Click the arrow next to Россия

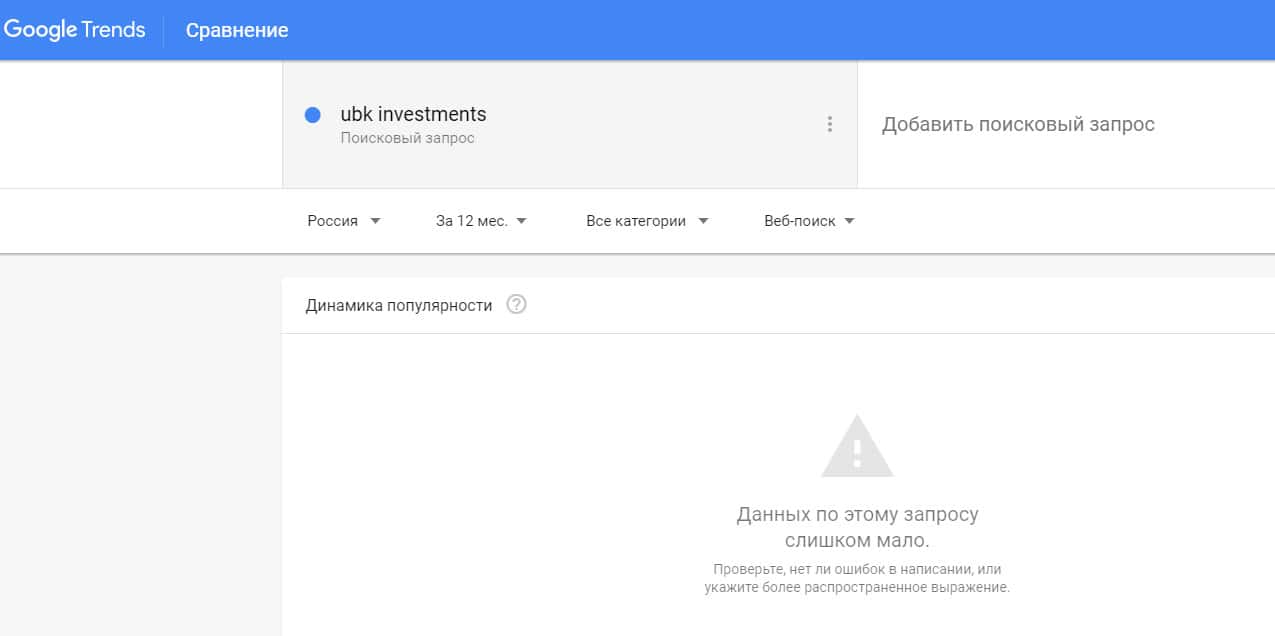click(x=375, y=221)
